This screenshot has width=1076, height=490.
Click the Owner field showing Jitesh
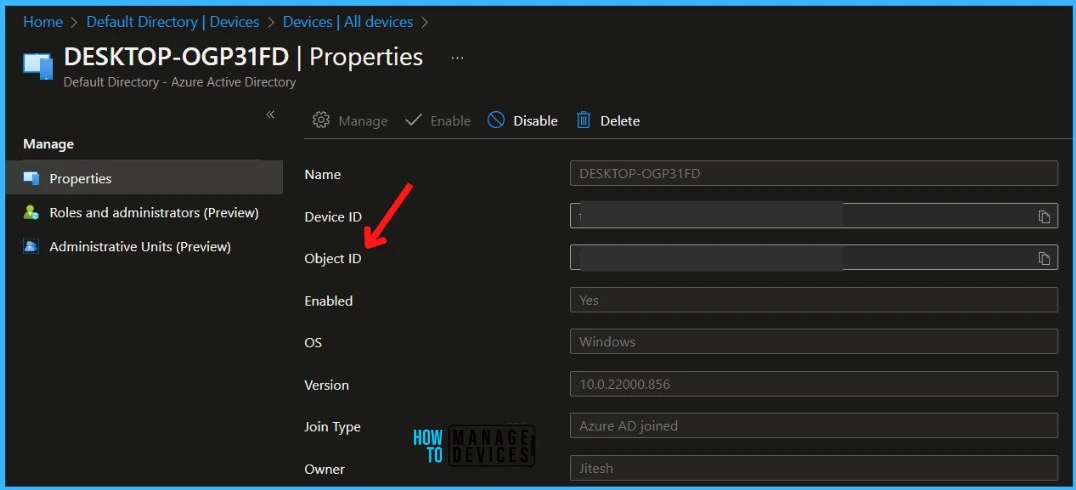[814, 468]
